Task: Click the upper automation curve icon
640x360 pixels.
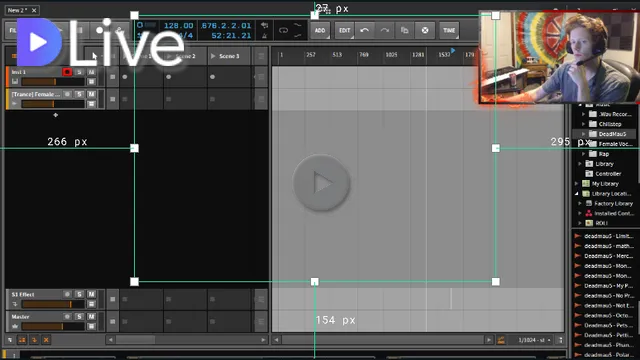Action: (x=298, y=26)
